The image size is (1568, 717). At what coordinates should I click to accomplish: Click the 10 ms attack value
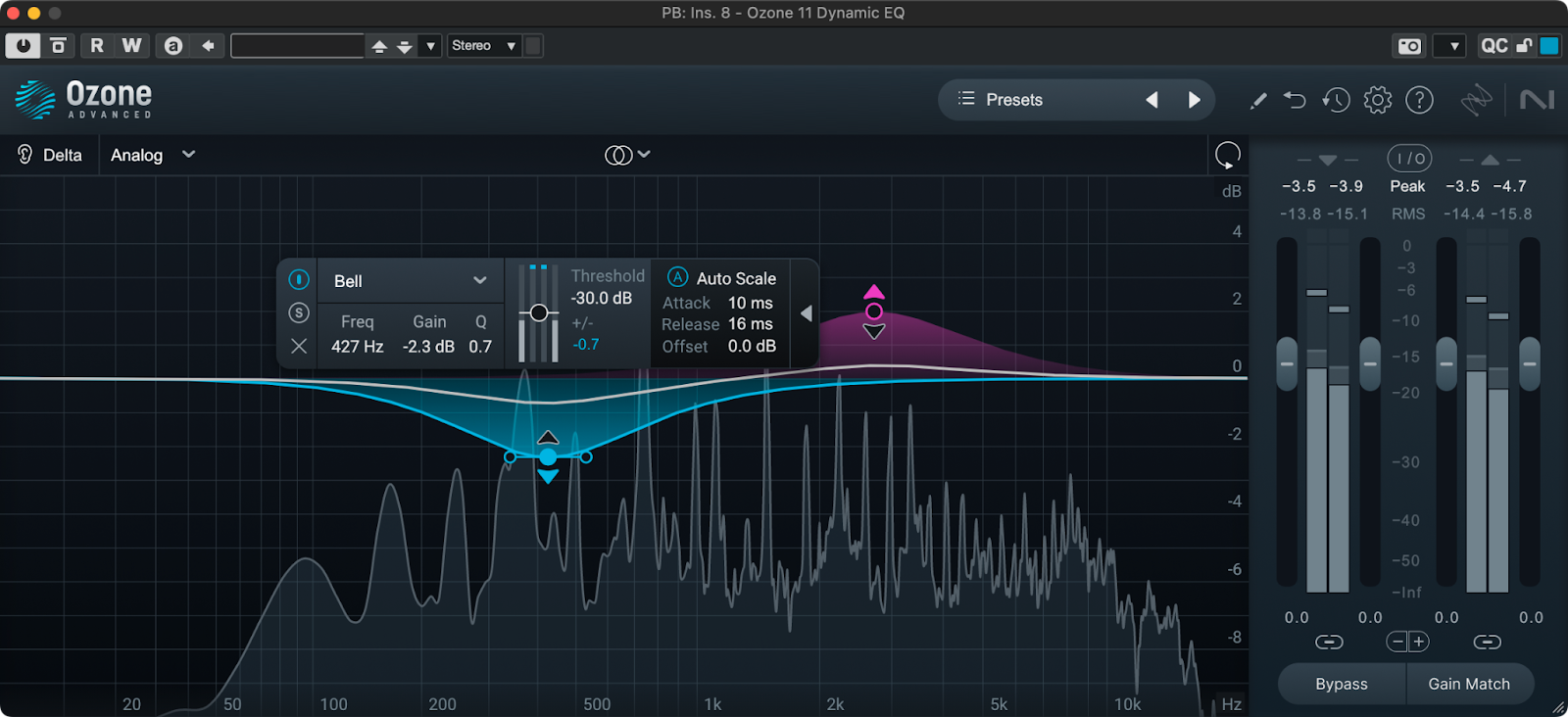coord(751,303)
